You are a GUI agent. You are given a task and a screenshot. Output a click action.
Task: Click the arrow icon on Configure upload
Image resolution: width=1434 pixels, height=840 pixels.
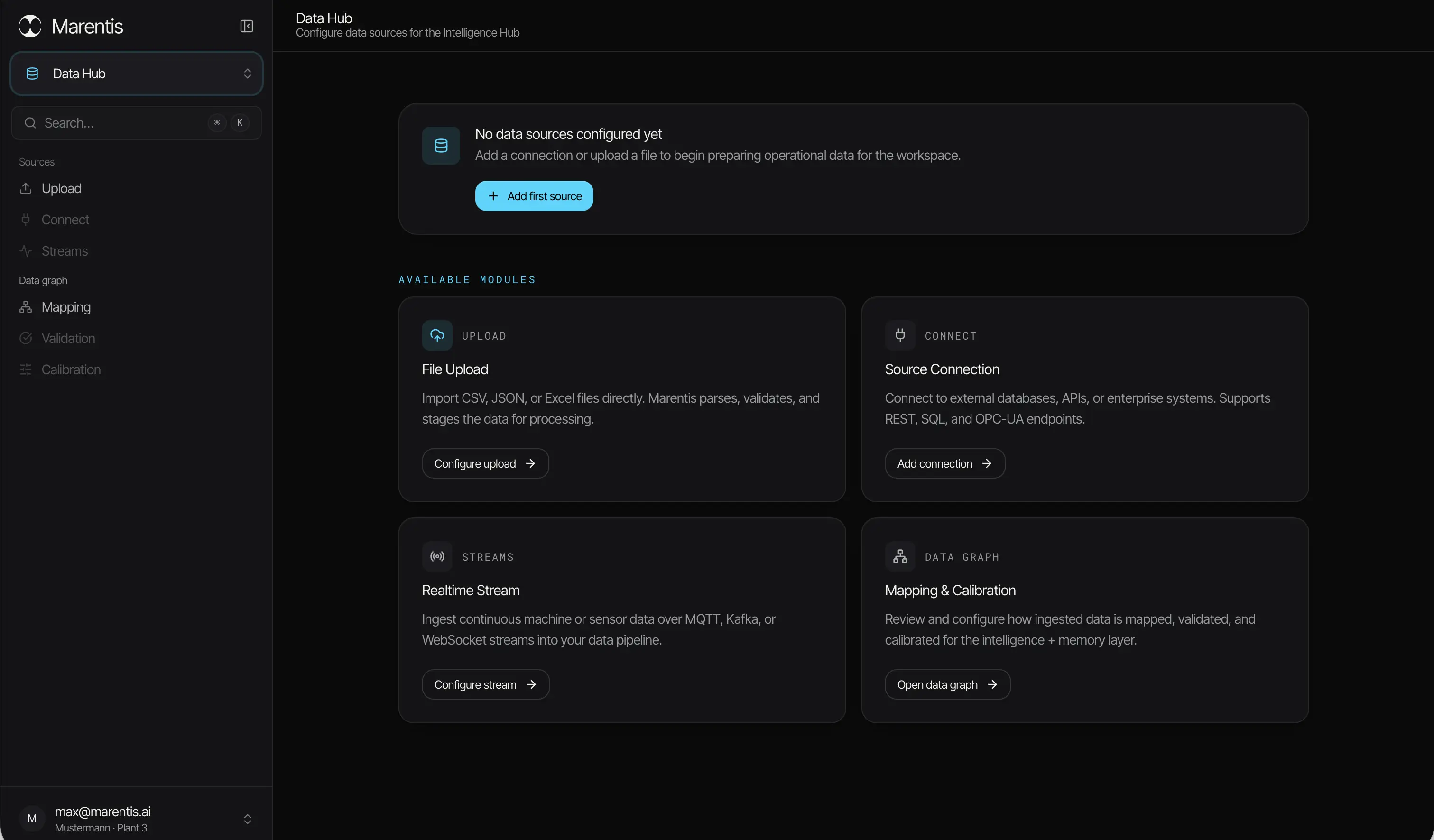pos(530,463)
